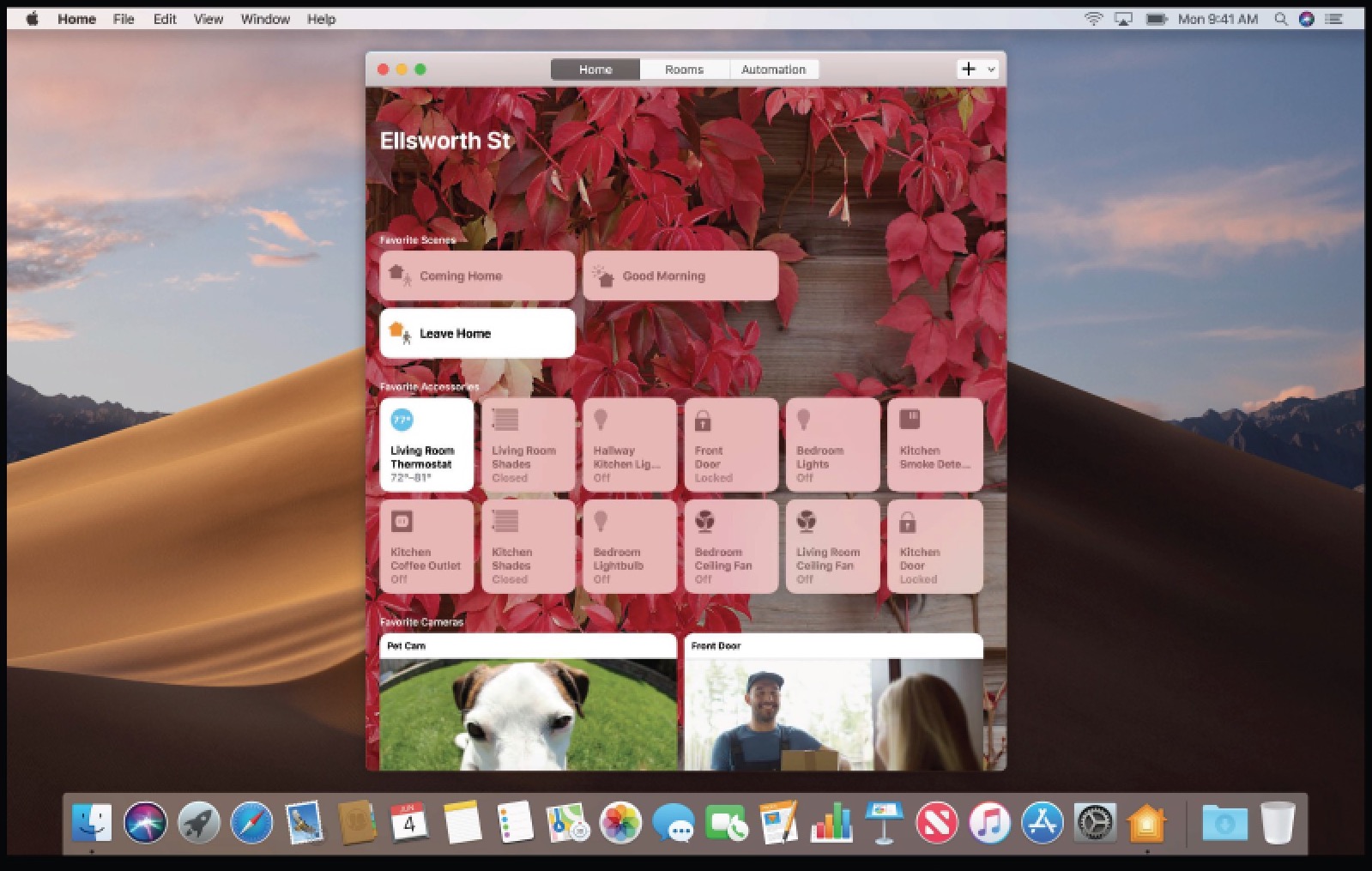
Task: Open the View menu
Action: tap(209, 19)
